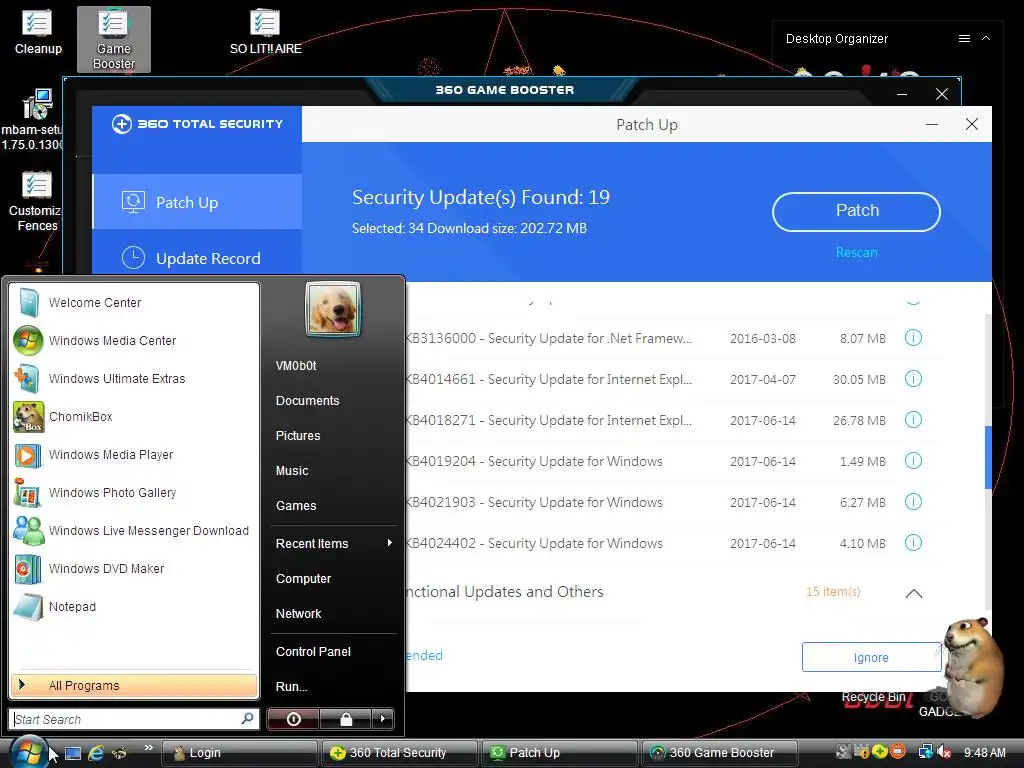
Task: Expand Recent Items submenu
Action: pos(333,543)
